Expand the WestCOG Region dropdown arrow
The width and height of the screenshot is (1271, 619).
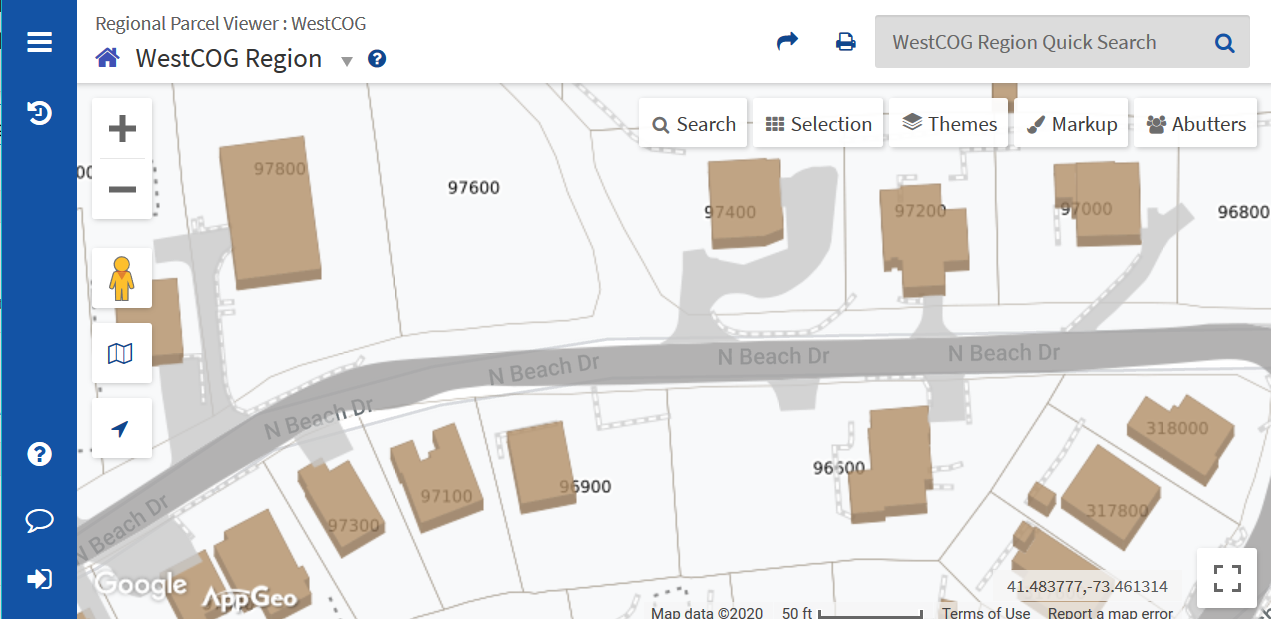coord(347,61)
